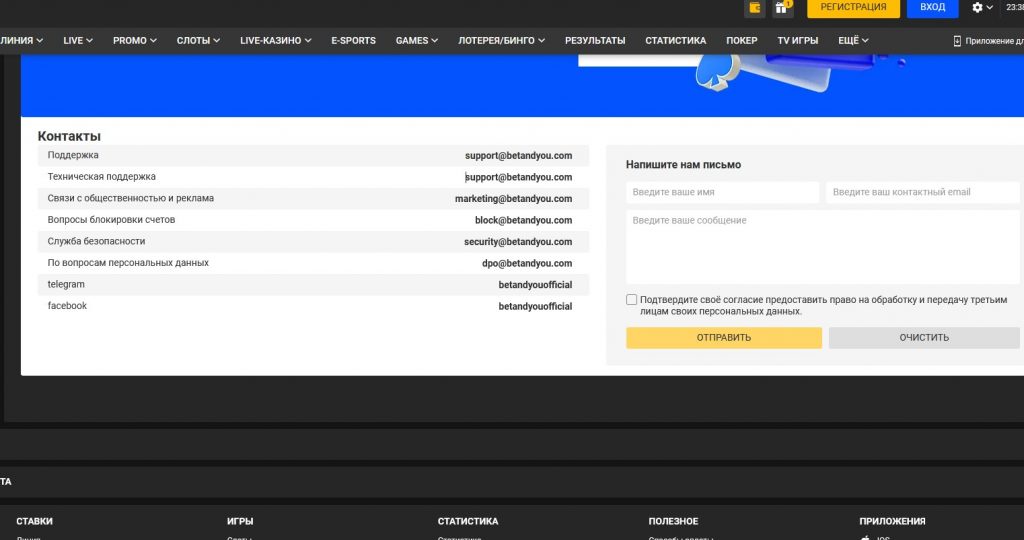Open the СТАТИСТИКА page in navbar
1024x540 pixels.
point(675,40)
